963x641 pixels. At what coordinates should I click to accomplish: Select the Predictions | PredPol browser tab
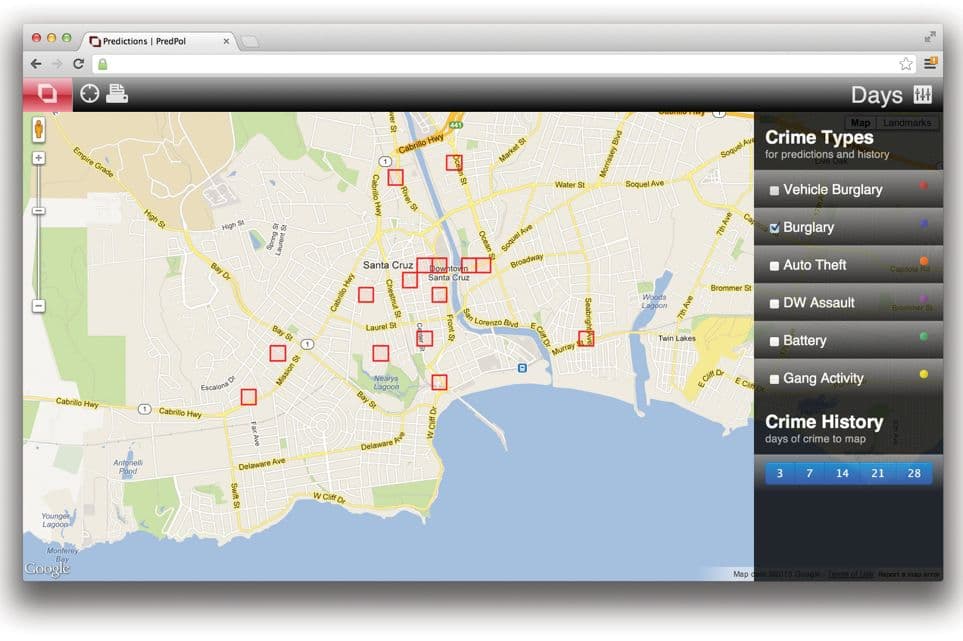click(158, 41)
